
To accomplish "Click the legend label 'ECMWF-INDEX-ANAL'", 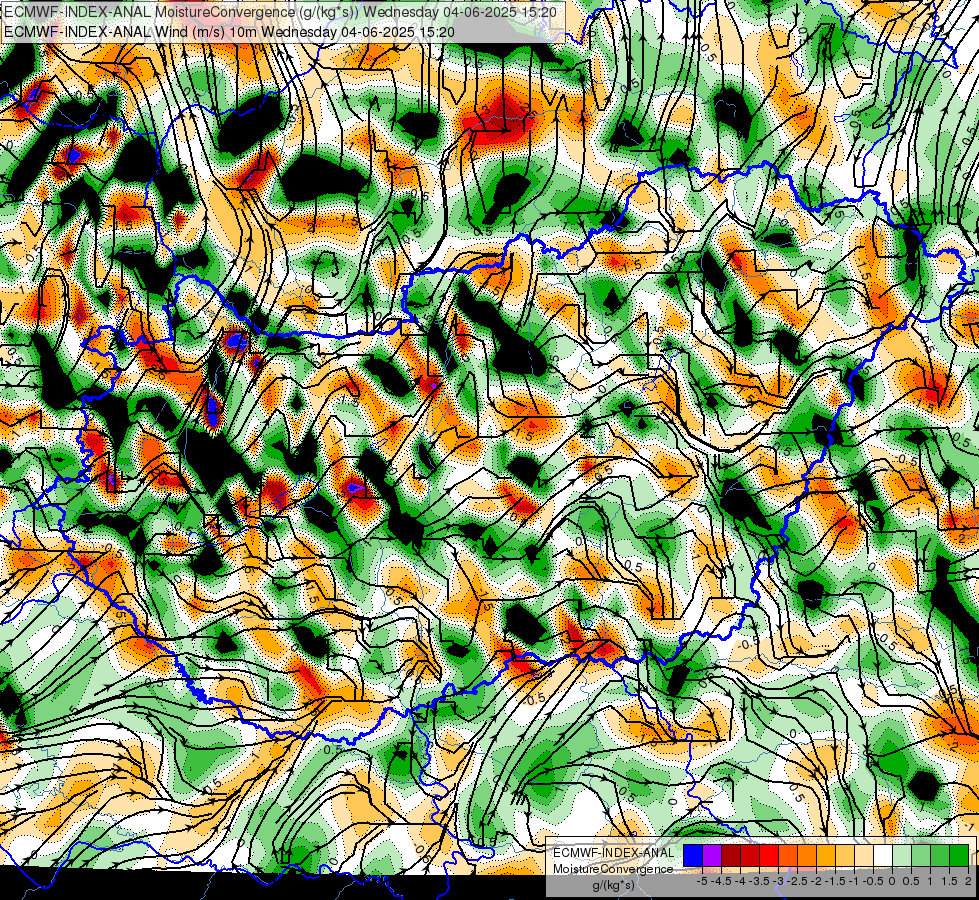I will (x=614, y=853).
